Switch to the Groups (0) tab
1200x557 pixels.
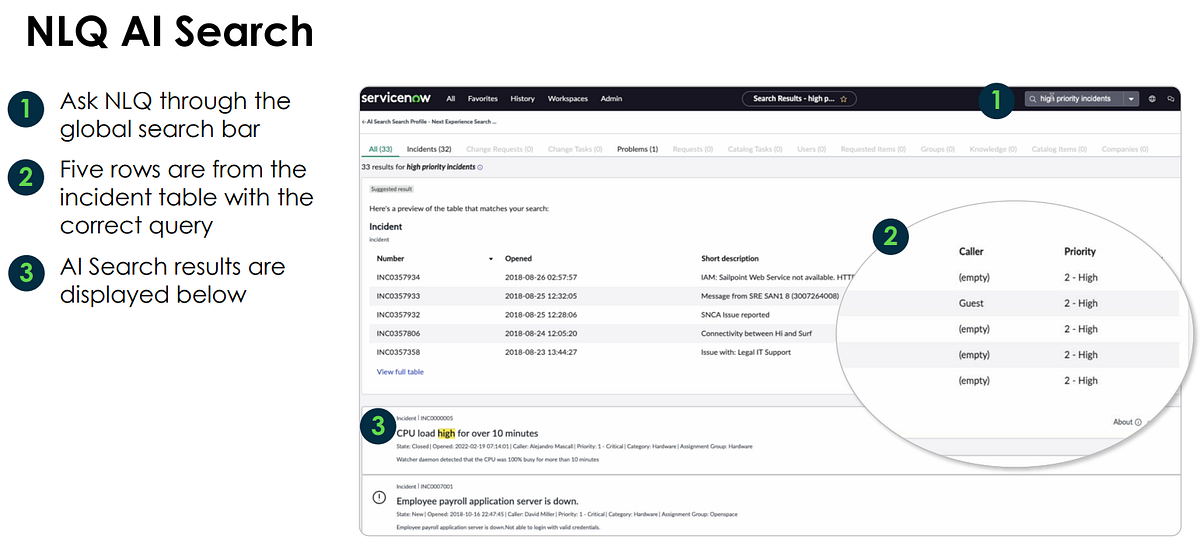(938, 149)
